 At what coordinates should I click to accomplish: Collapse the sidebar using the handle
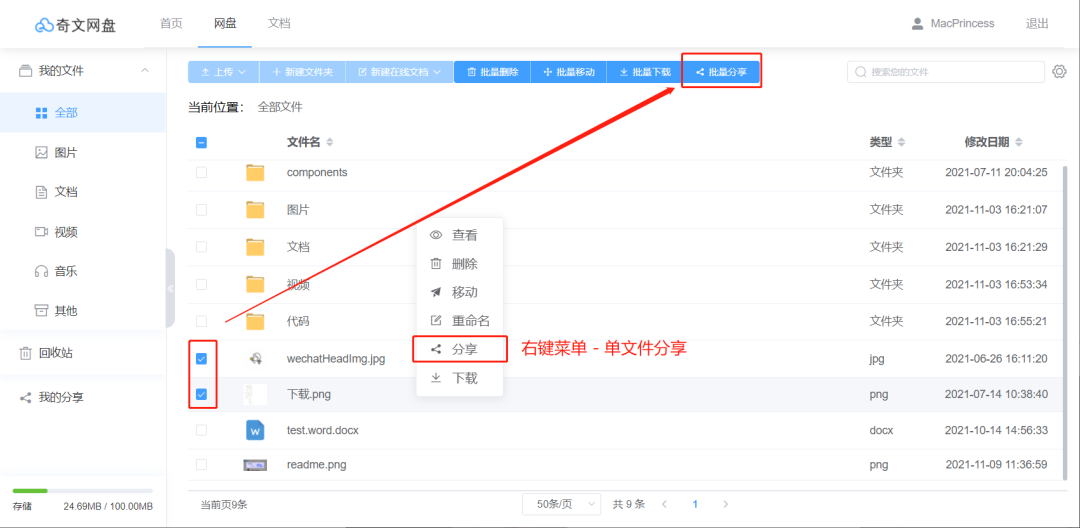[x=170, y=288]
